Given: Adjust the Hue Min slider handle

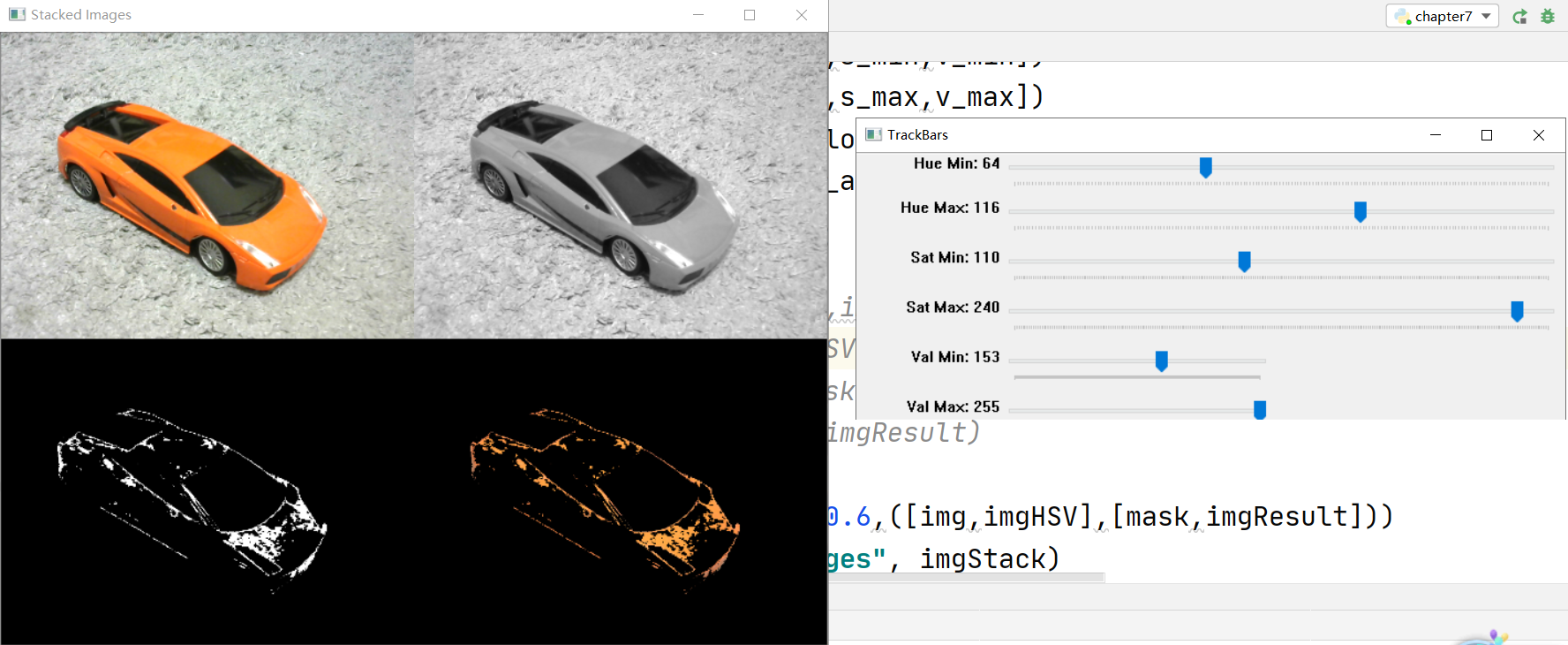Looking at the screenshot, I should [1206, 167].
